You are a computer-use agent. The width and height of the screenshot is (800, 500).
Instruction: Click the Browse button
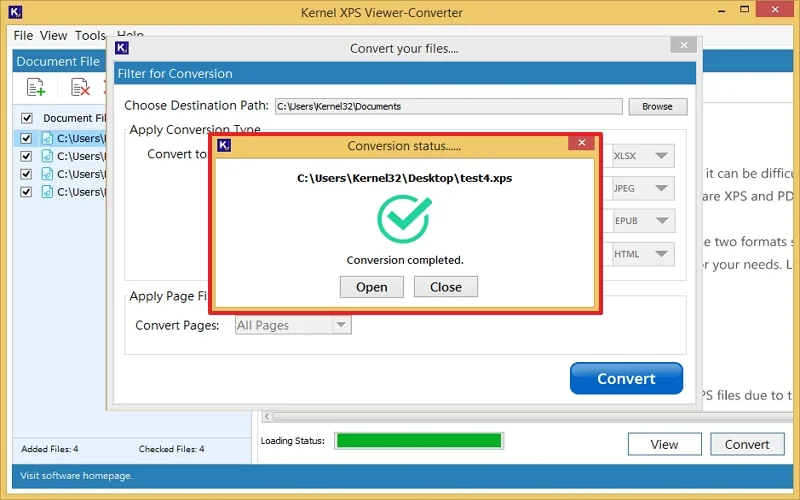click(x=657, y=106)
